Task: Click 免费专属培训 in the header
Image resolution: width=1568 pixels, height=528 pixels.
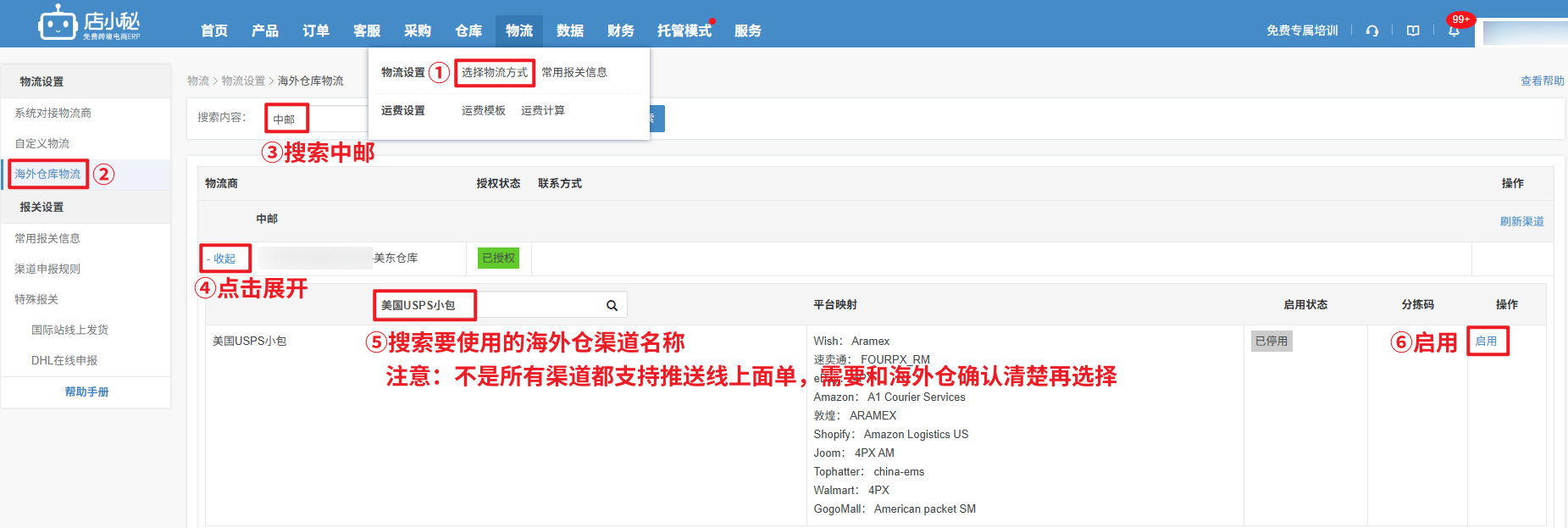Action: click(x=1302, y=31)
